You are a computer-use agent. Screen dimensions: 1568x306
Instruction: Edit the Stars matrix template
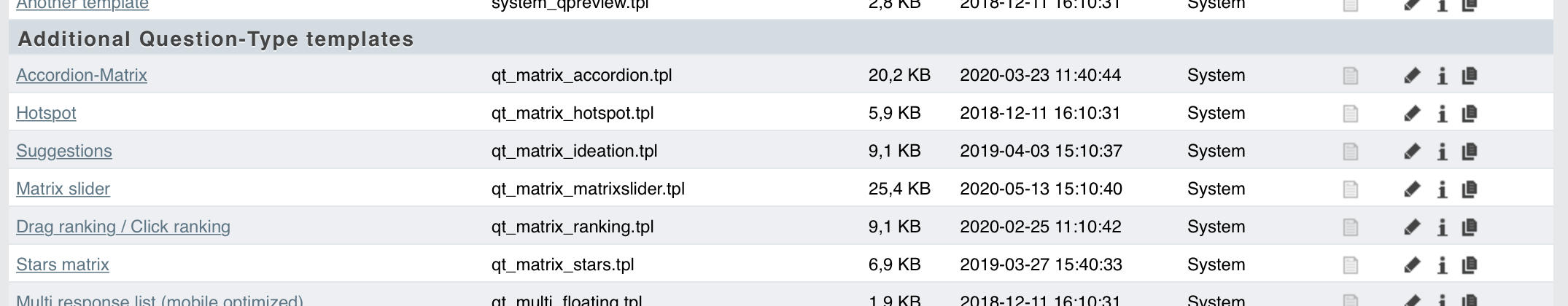(x=1412, y=265)
